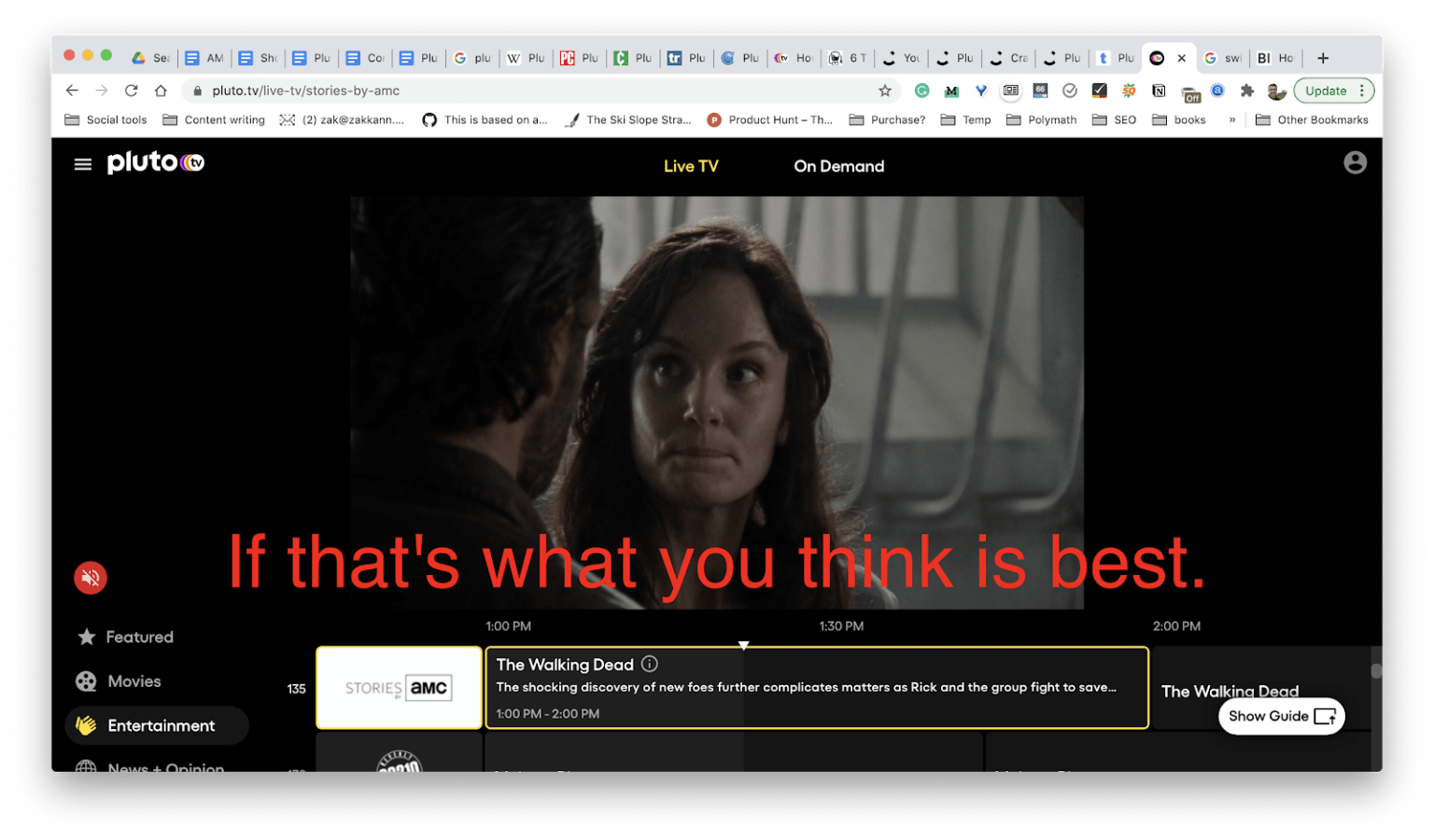Open the Grammarly extension icon

(921, 91)
